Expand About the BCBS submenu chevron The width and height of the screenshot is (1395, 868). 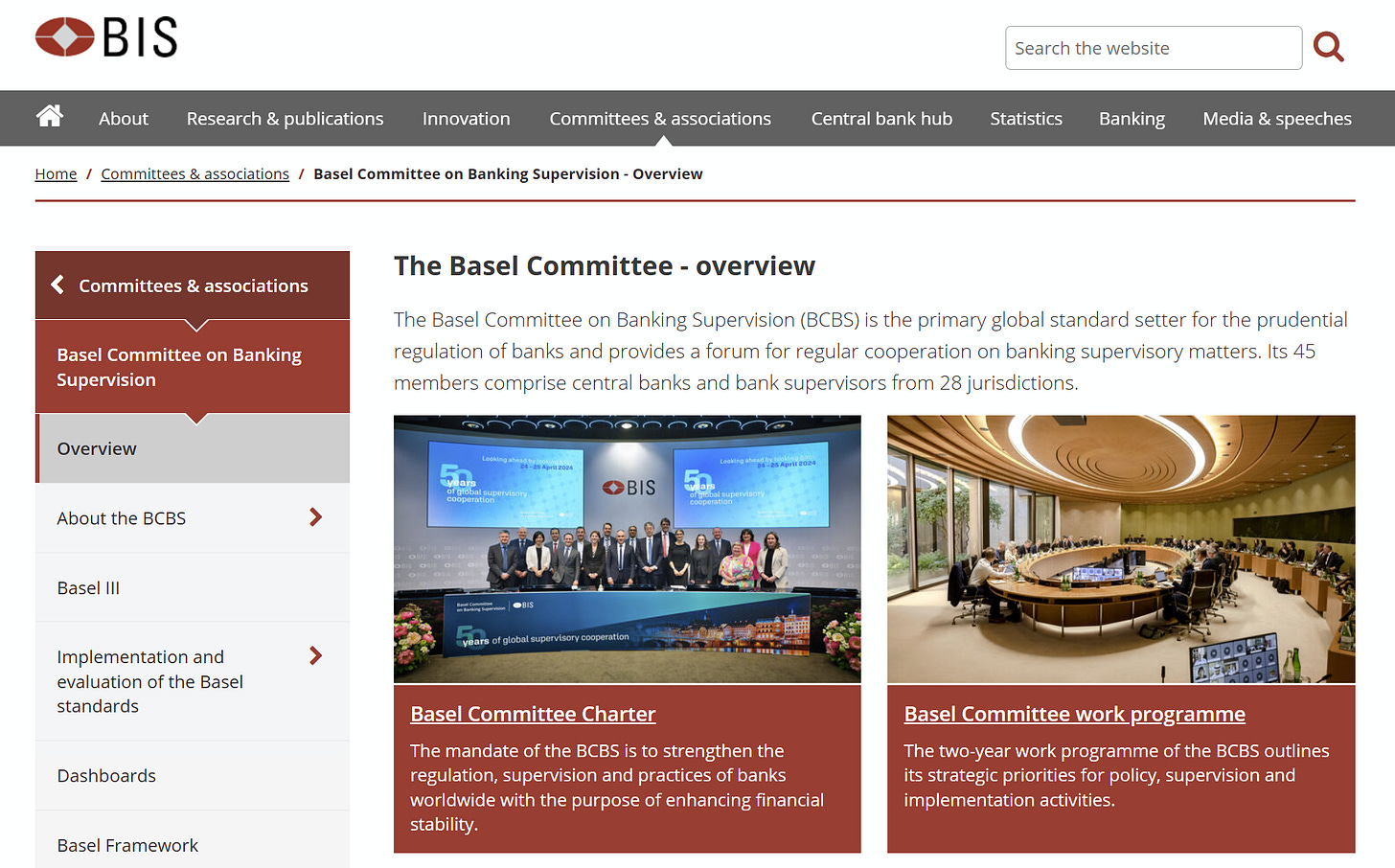pos(316,517)
